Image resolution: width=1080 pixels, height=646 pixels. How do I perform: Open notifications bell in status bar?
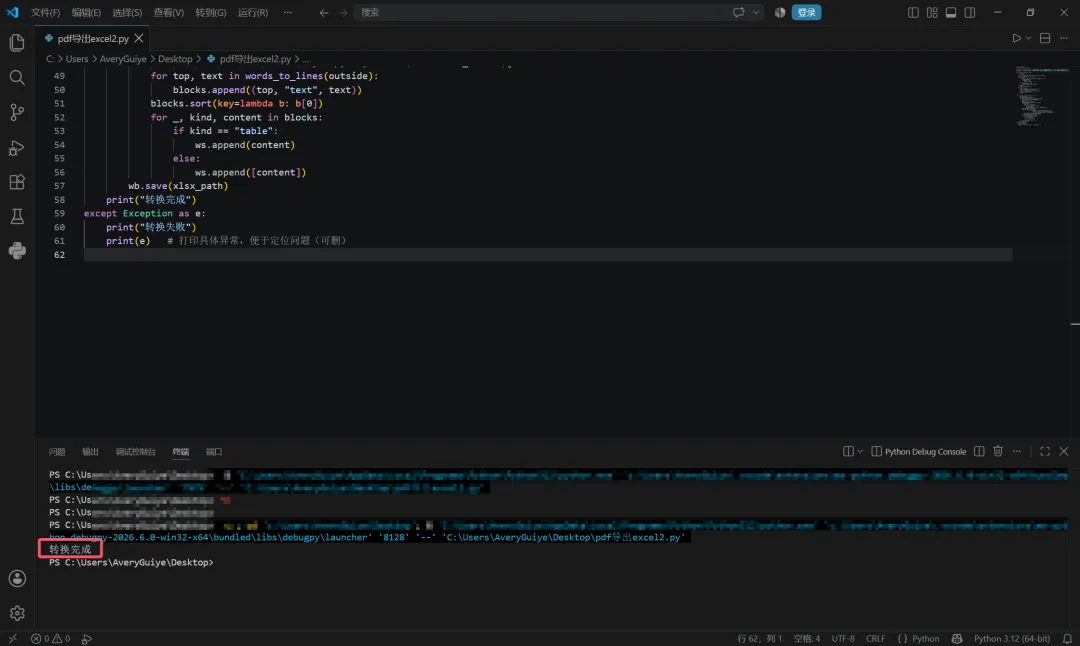click(1067, 639)
